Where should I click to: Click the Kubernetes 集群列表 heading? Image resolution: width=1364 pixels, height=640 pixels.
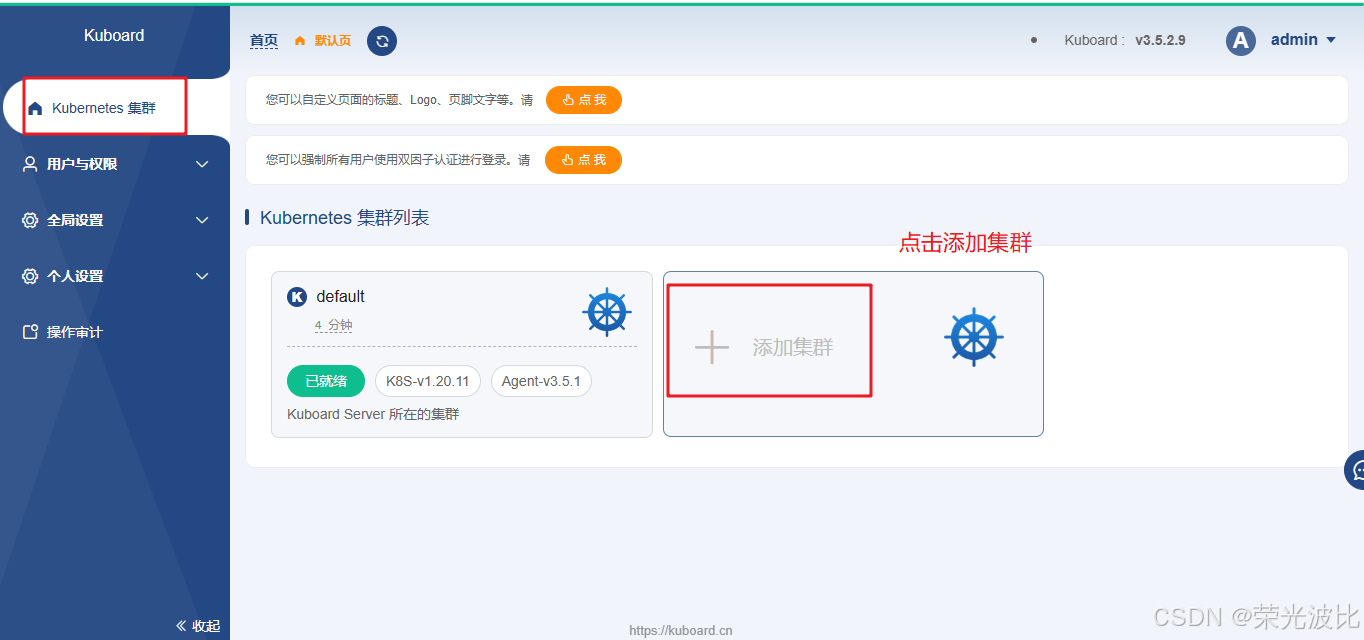click(345, 218)
